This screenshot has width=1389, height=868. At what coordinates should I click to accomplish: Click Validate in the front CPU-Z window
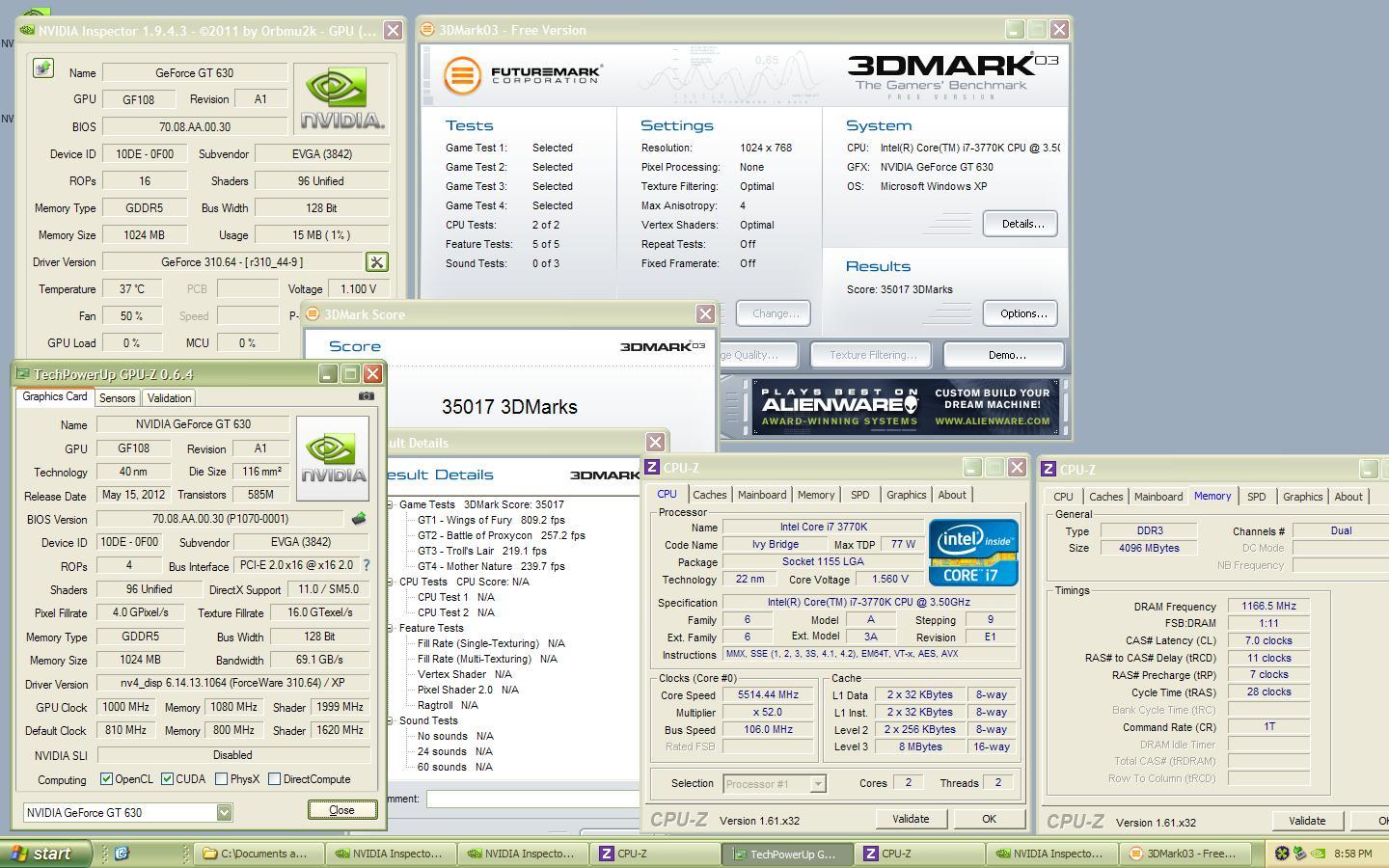point(911,819)
